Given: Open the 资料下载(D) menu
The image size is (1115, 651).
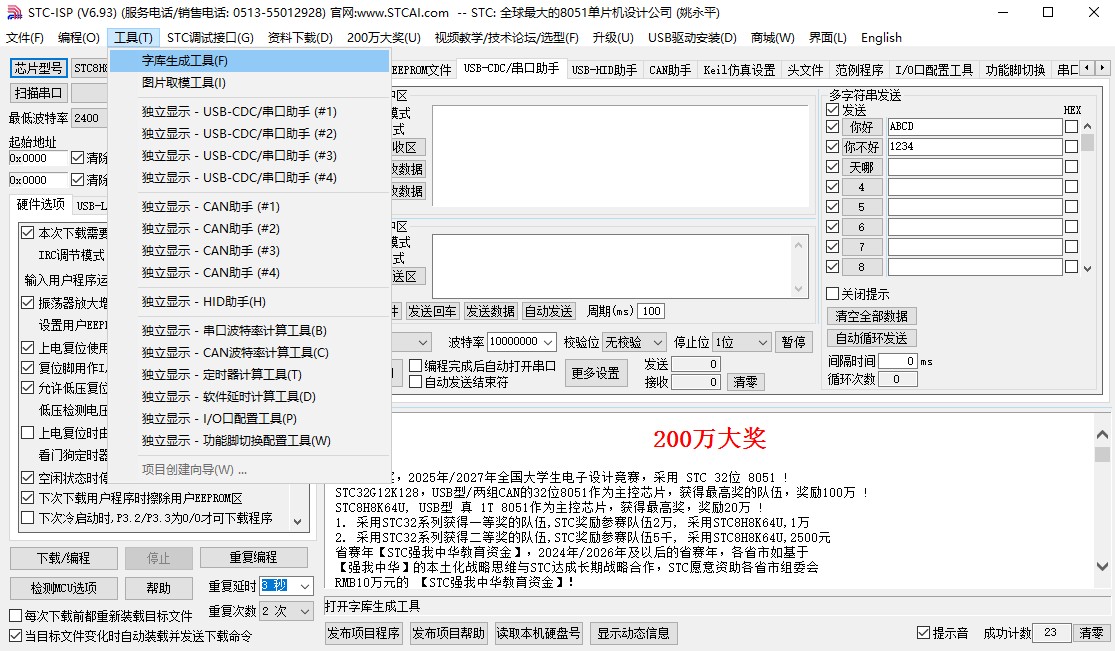Looking at the screenshot, I should pyautogui.click(x=300, y=38).
